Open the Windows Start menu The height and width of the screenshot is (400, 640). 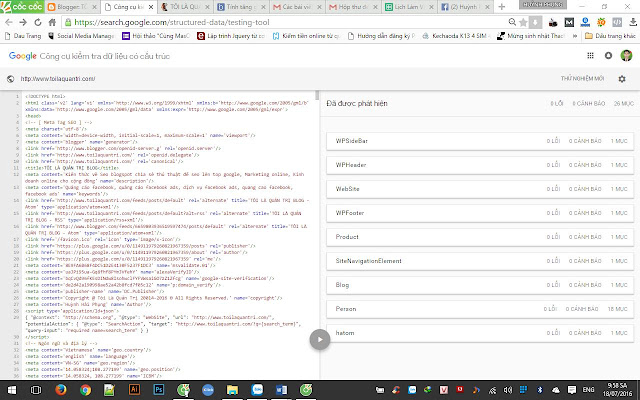pyautogui.click(x=11, y=390)
